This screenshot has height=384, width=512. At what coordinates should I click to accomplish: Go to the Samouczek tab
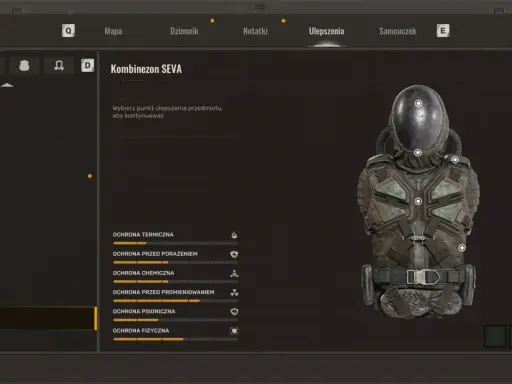(x=398, y=31)
